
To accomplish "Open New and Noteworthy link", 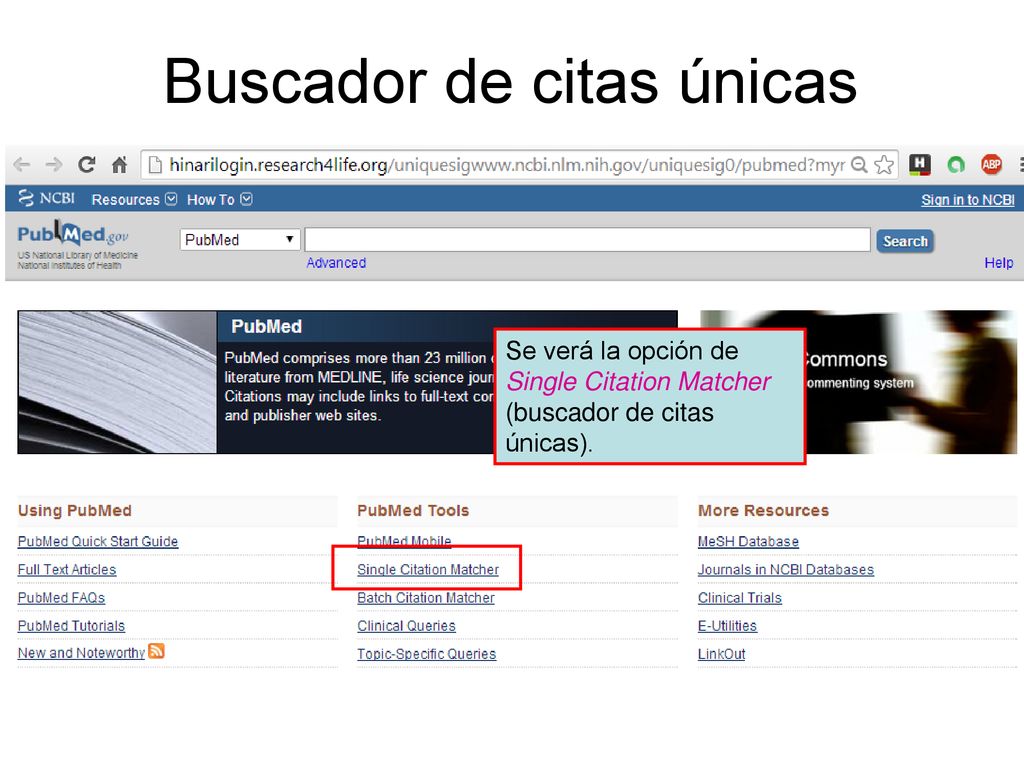I will (x=81, y=653).
